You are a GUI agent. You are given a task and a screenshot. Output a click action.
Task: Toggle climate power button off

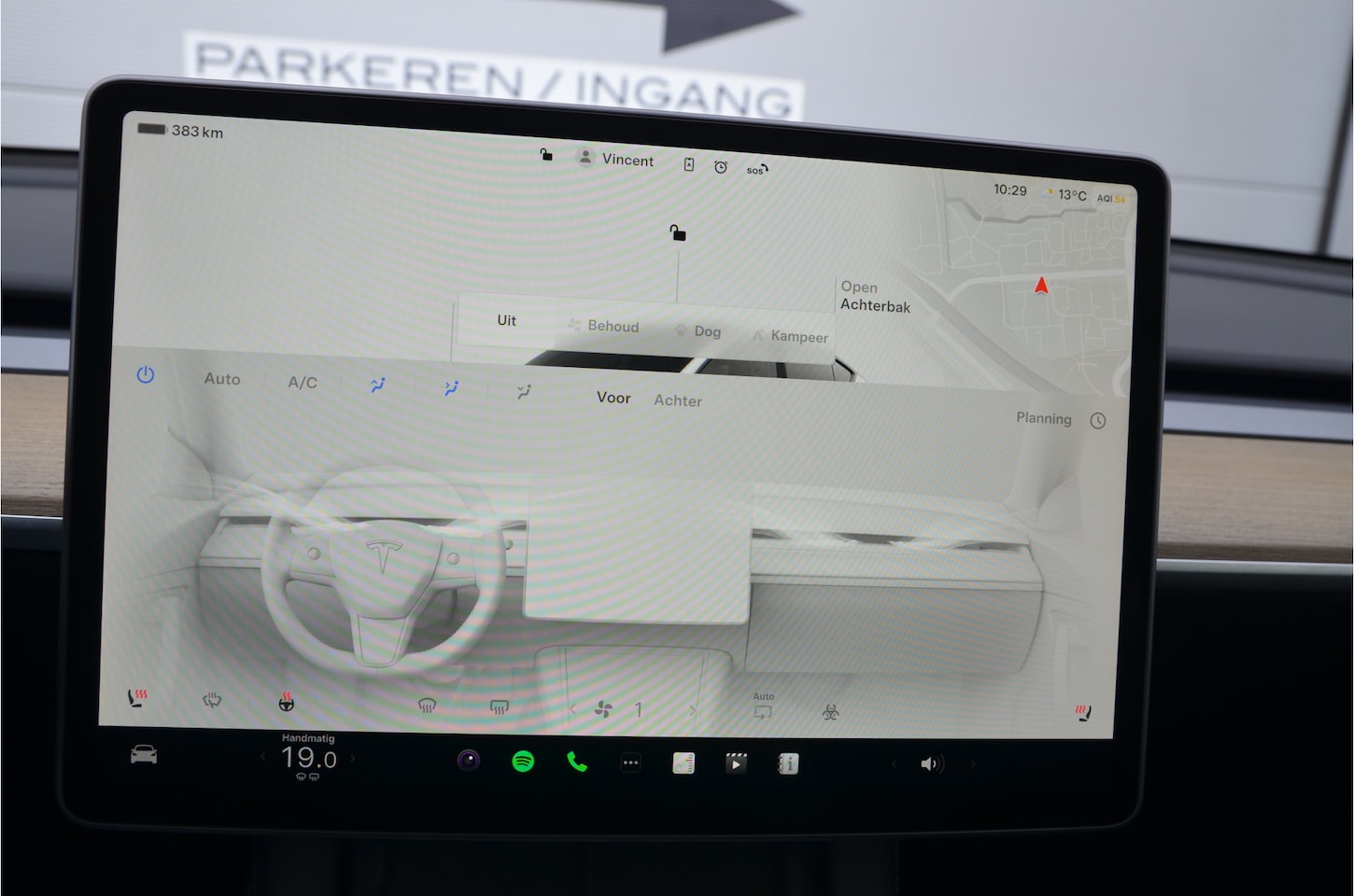pos(146,375)
